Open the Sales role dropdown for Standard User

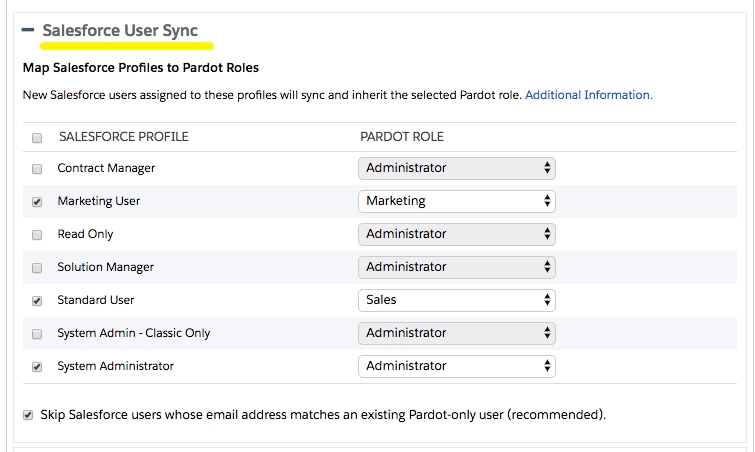tap(456, 300)
